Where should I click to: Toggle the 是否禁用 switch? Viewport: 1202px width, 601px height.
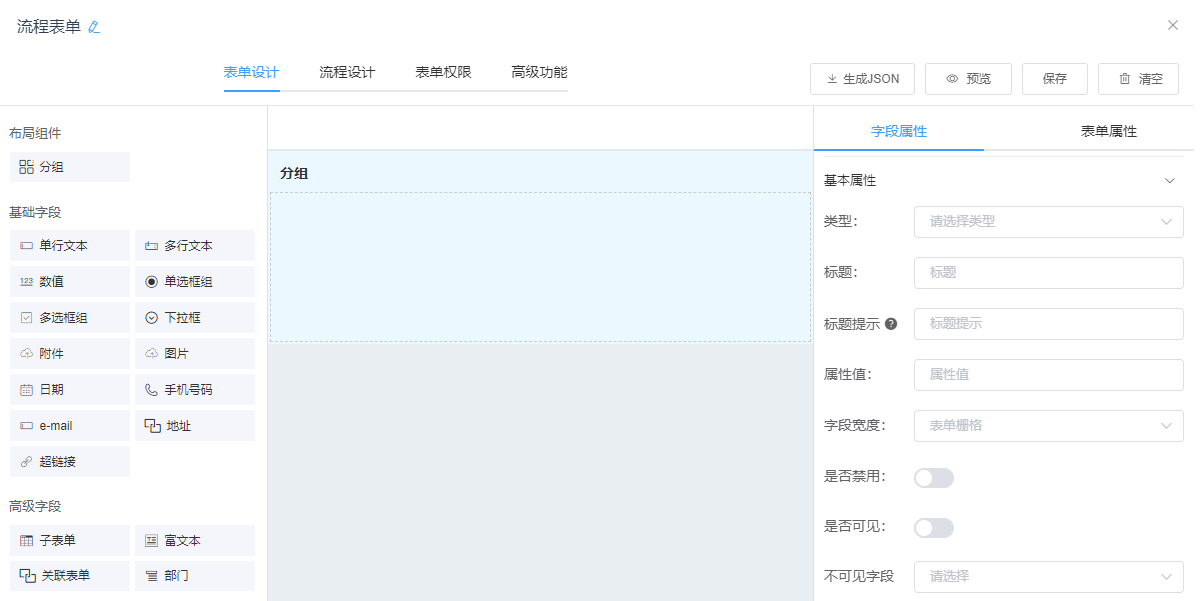click(x=934, y=478)
